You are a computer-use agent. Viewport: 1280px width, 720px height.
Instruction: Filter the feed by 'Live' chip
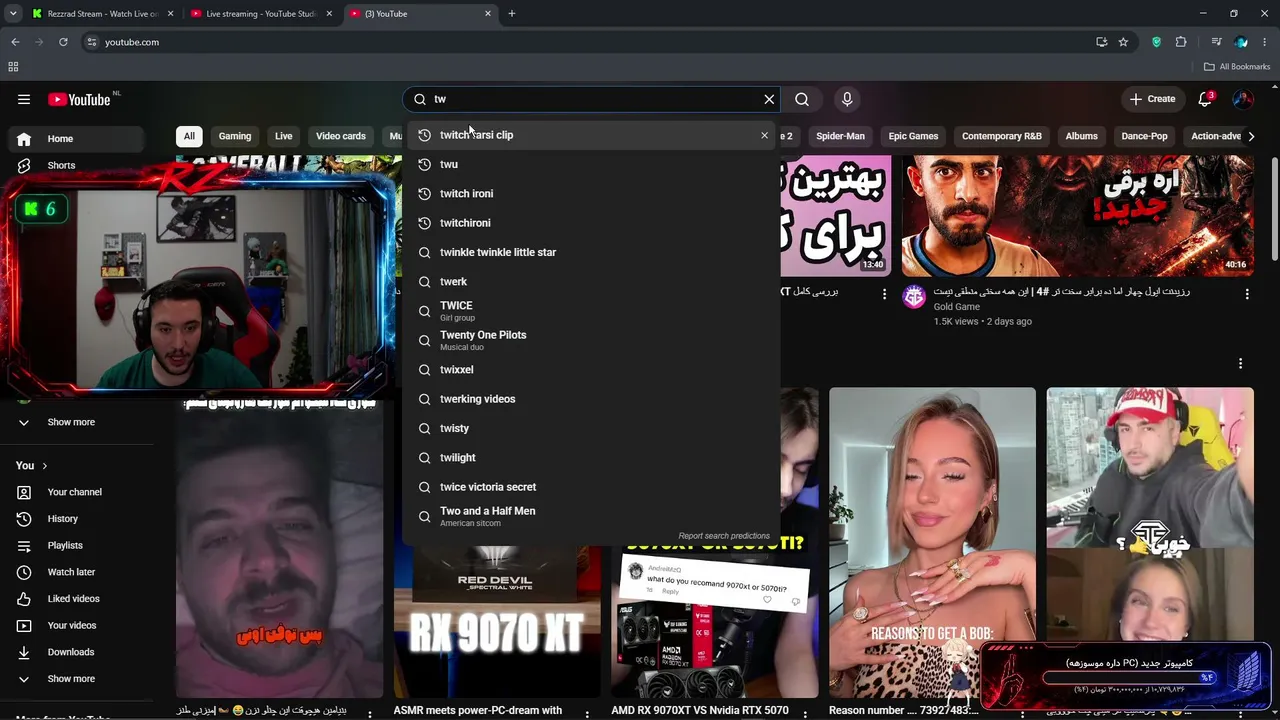coord(284,136)
